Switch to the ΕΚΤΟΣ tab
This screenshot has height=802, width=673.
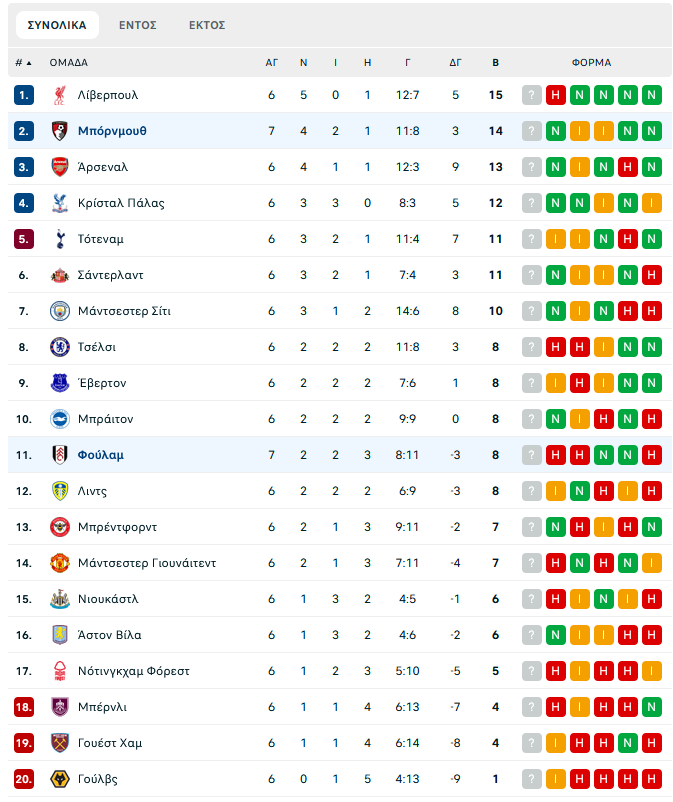coord(207,25)
